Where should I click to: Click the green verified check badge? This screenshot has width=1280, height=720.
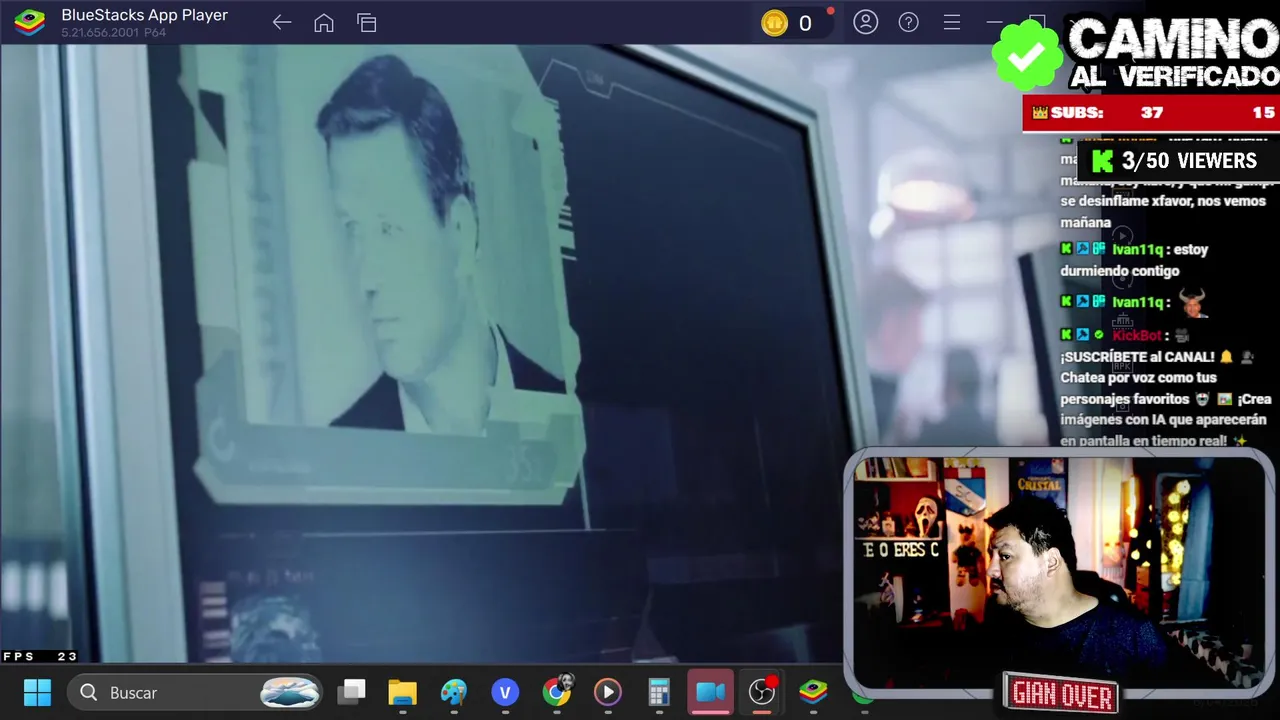pyautogui.click(x=1027, y=56)
